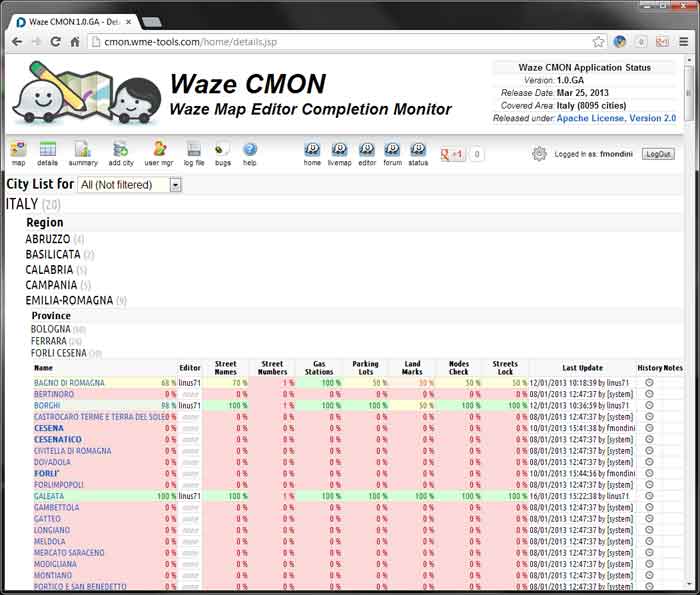
Task: Click the Google +1 button
Action: tap(453, 154)
